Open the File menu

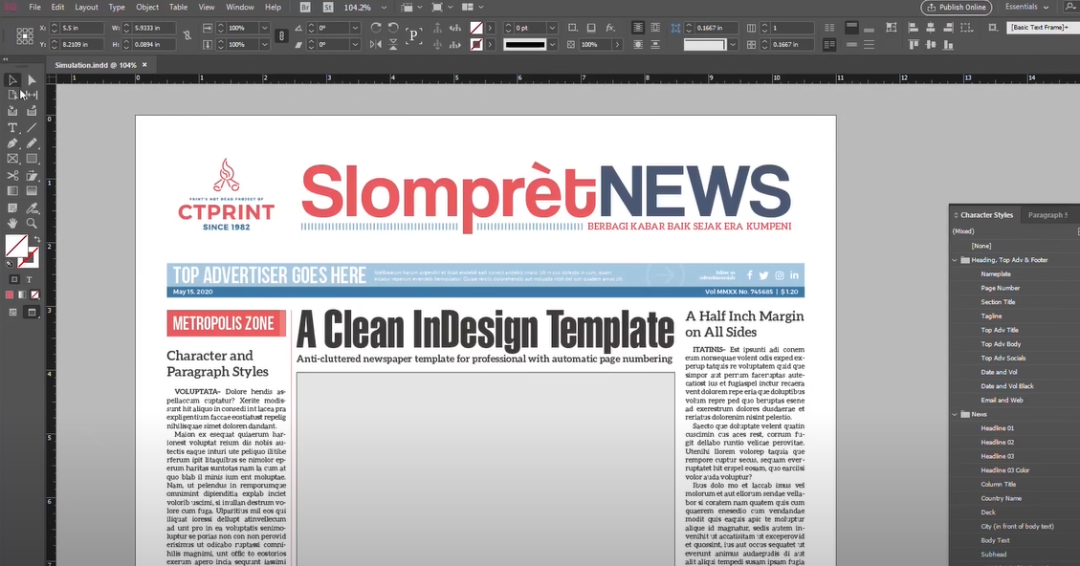pos(34,8)
